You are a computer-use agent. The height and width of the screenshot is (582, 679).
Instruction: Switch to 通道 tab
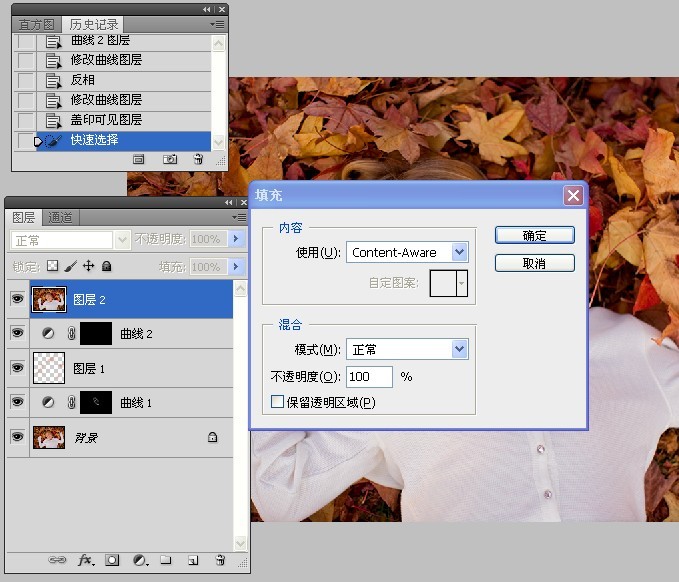60,217
